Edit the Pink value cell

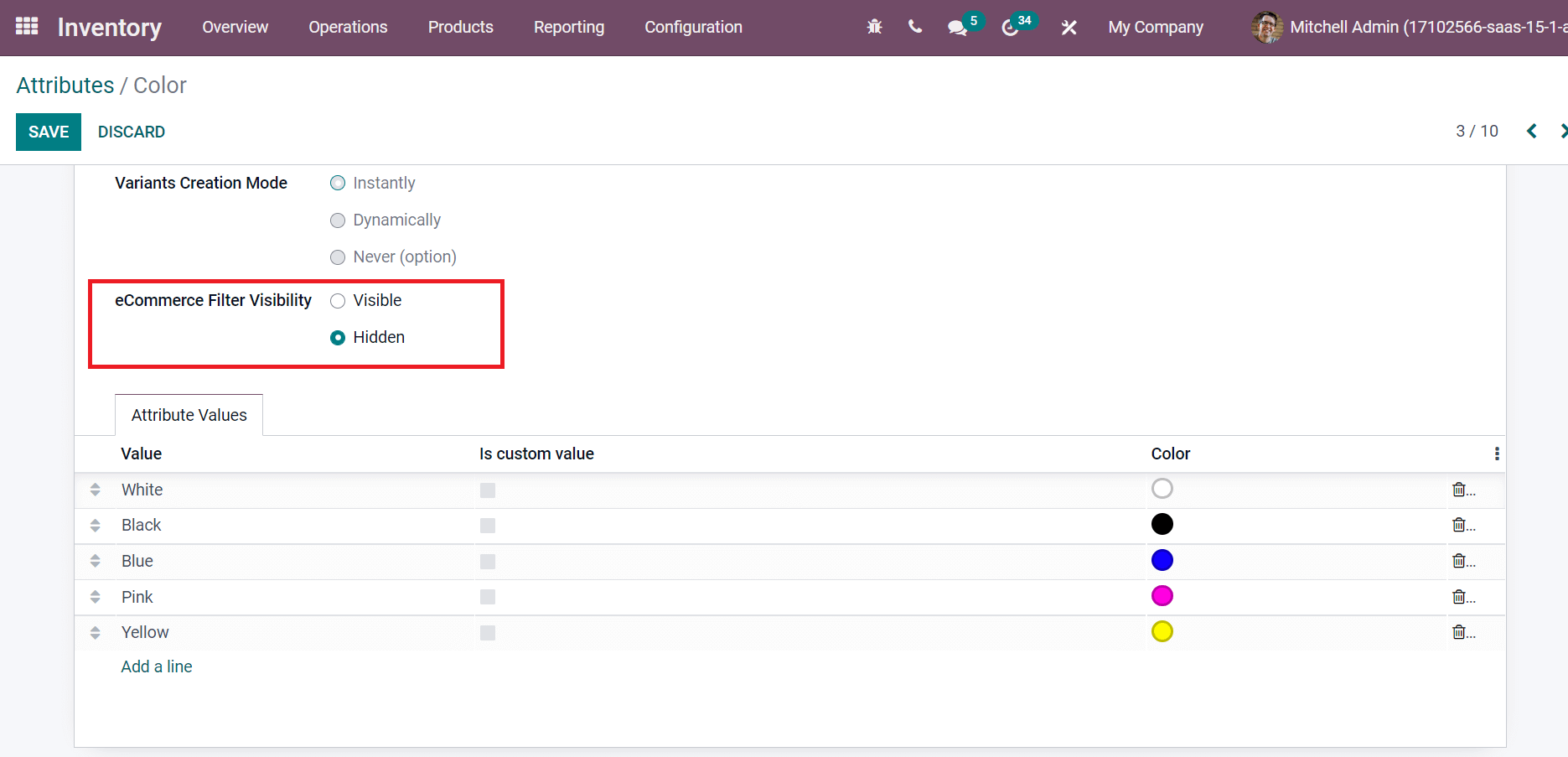pos(294,597)
